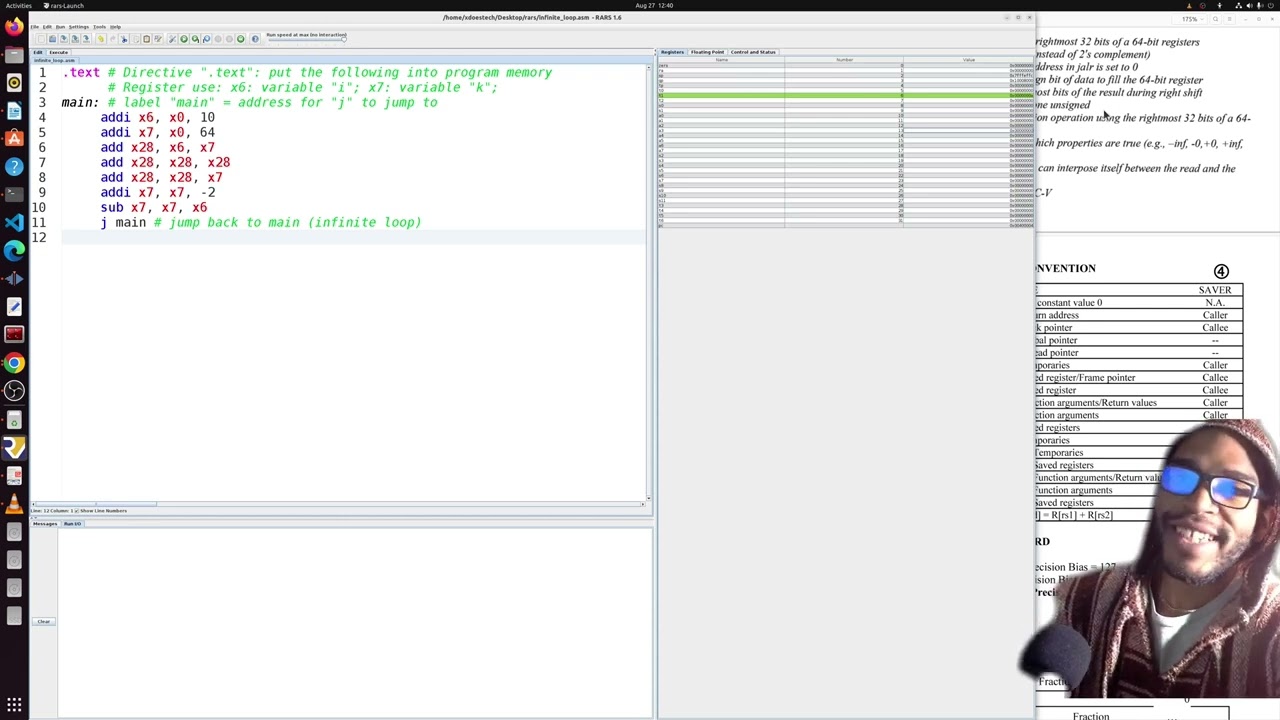Adjust the Run speed slider
This screenshot has width=1280, height=720.
click(306, 40)
